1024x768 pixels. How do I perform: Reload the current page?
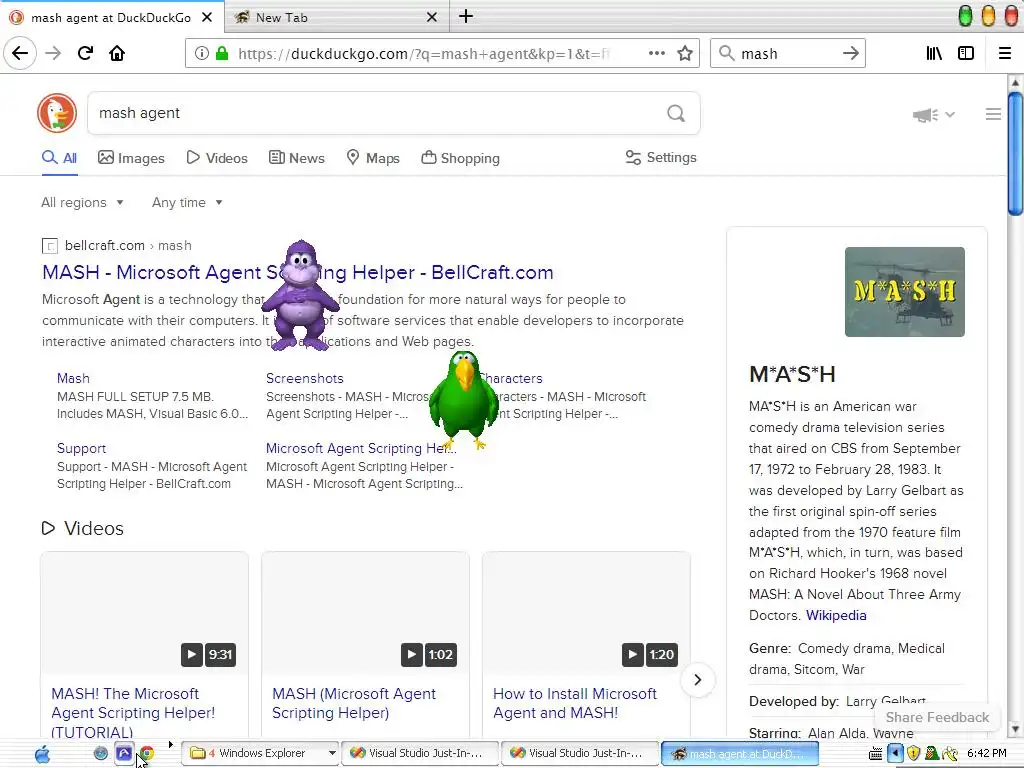coord(85,53)
